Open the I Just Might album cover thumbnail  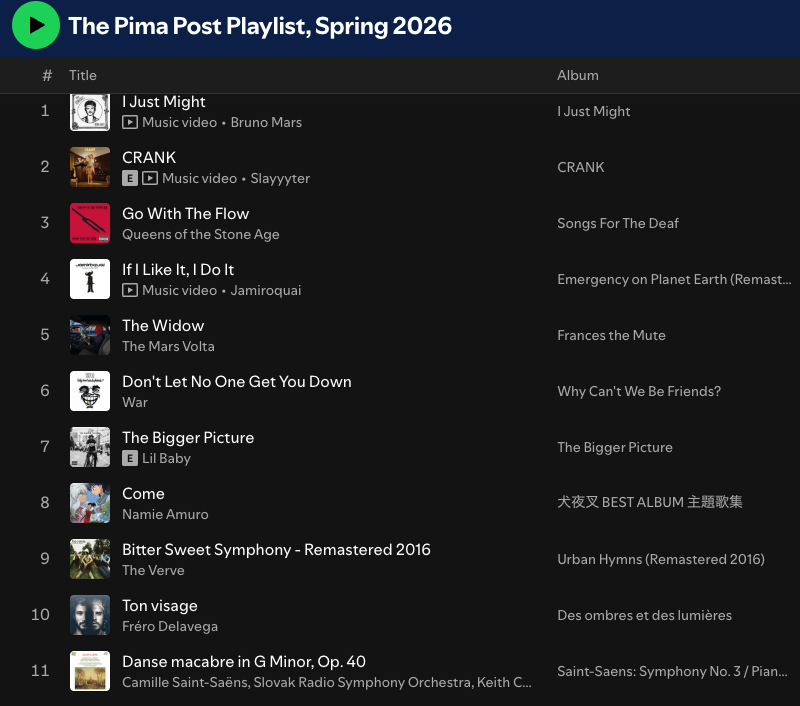click(90, 111)
